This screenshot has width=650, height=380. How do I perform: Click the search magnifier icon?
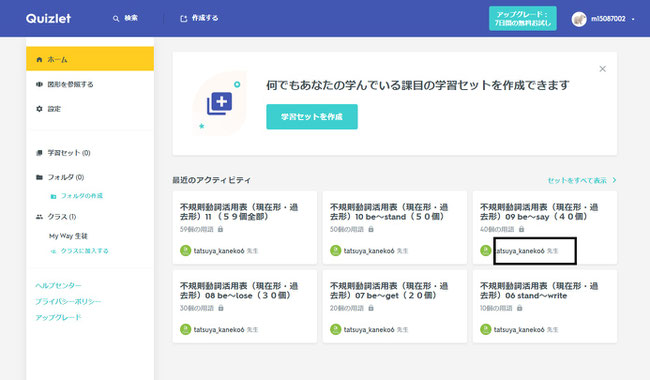[x=116, y=19]
